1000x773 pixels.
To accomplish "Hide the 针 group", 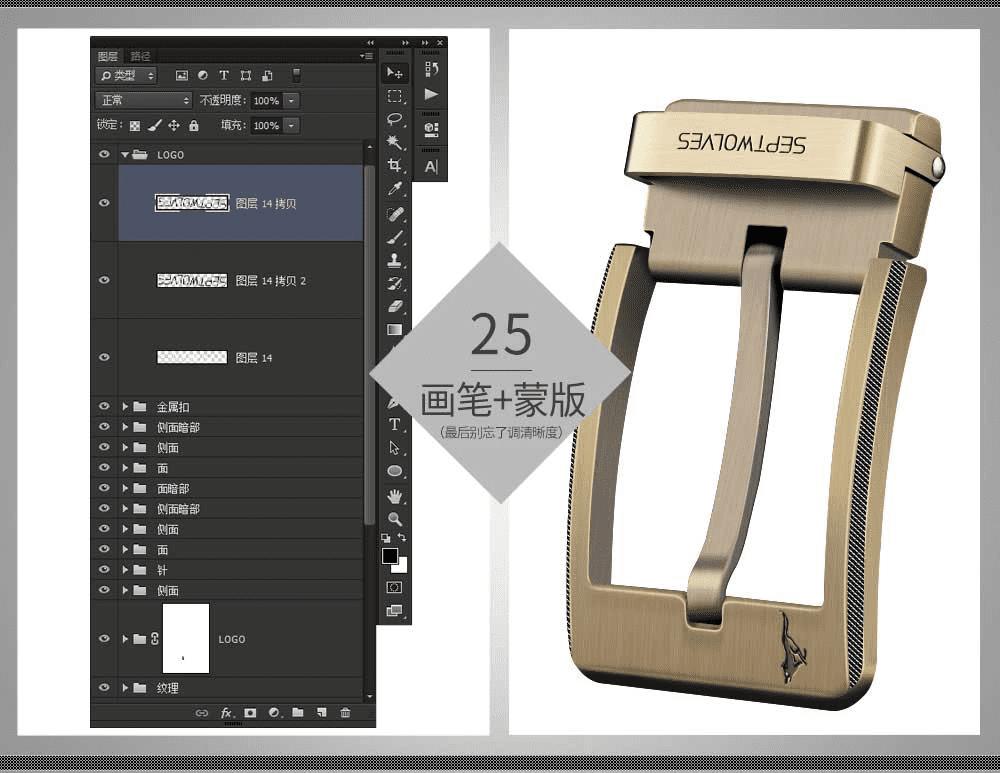I will (104, 570).
